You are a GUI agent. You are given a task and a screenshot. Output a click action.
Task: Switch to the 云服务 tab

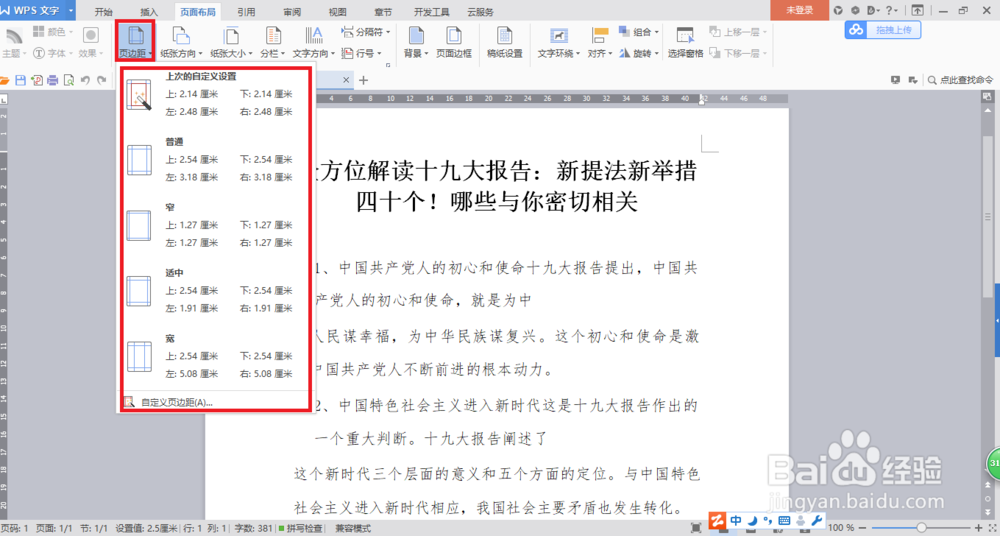[x=480, y=11]
